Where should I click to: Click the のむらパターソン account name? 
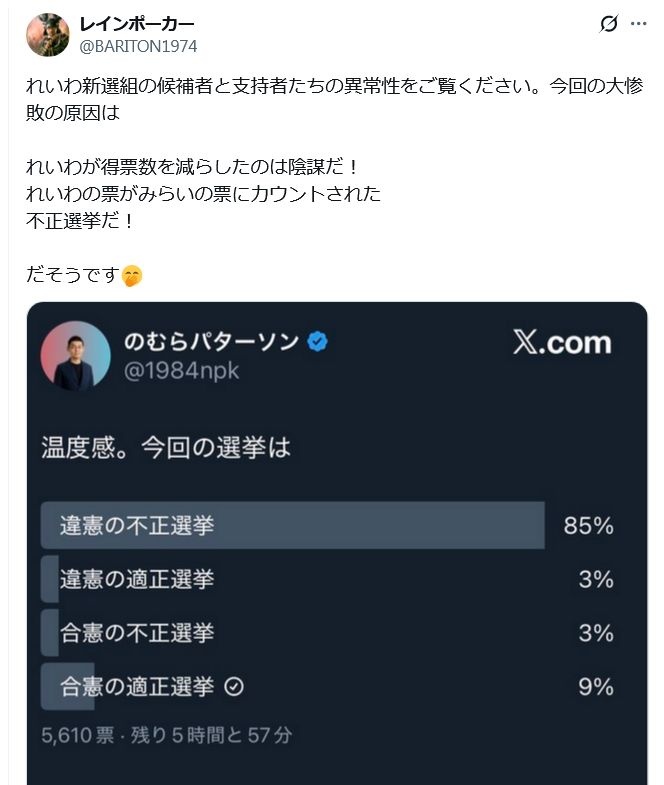(211, 342)
